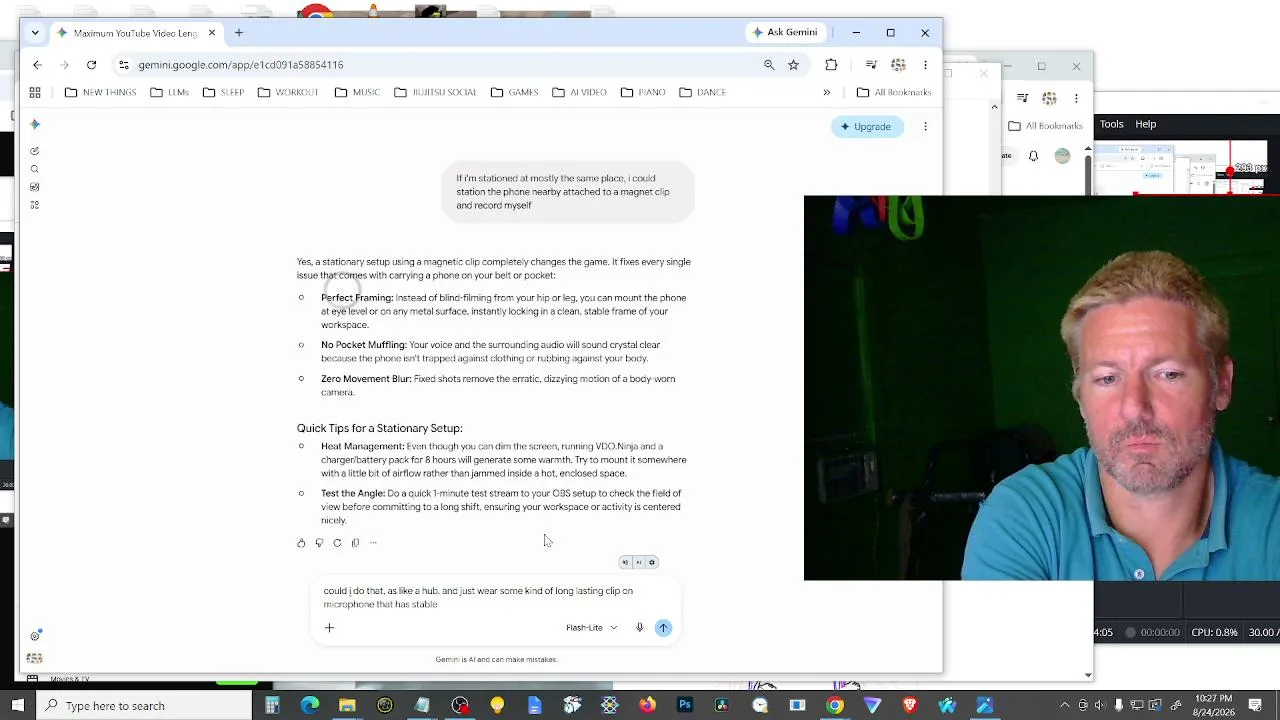The height and width of the screenshot is (720, 1280).
Task: Open the apps grid on the bookmarks bar
Action: click(35, 92)
